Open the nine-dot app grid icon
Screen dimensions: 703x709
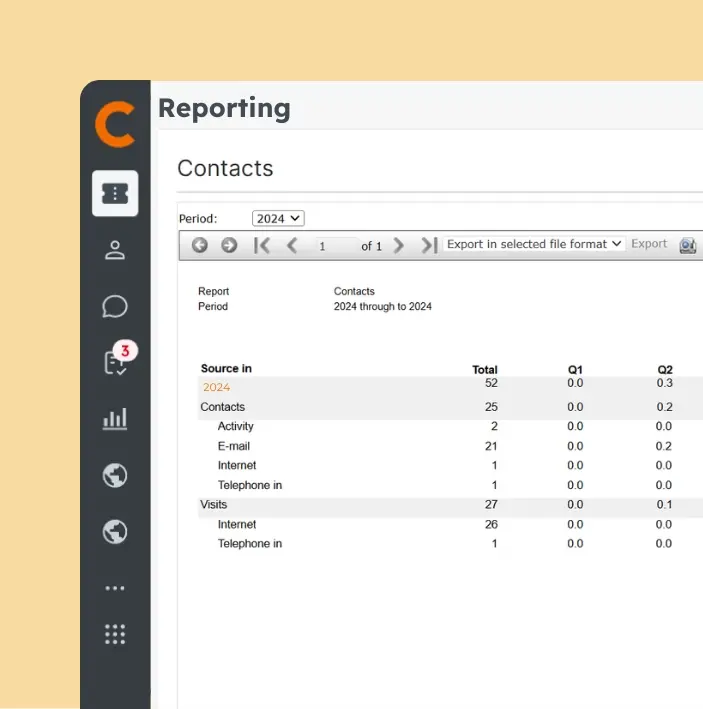[115, 634]
